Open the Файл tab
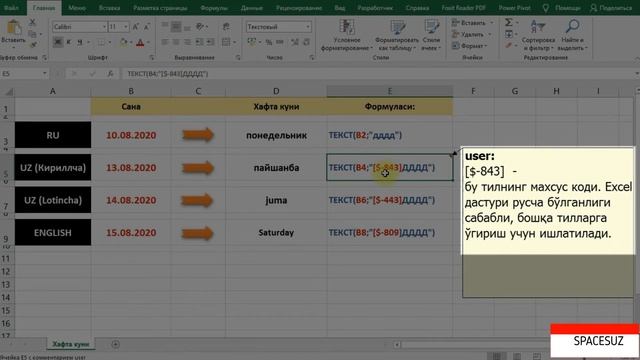 (11, 8)
